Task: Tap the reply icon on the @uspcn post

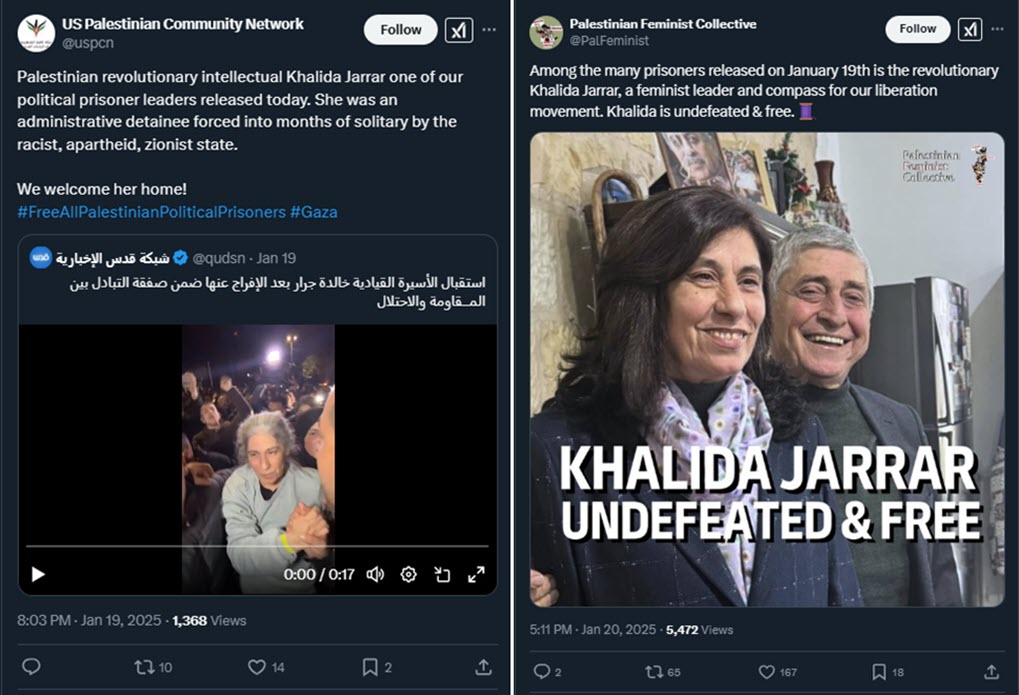Action: (31, 666)
